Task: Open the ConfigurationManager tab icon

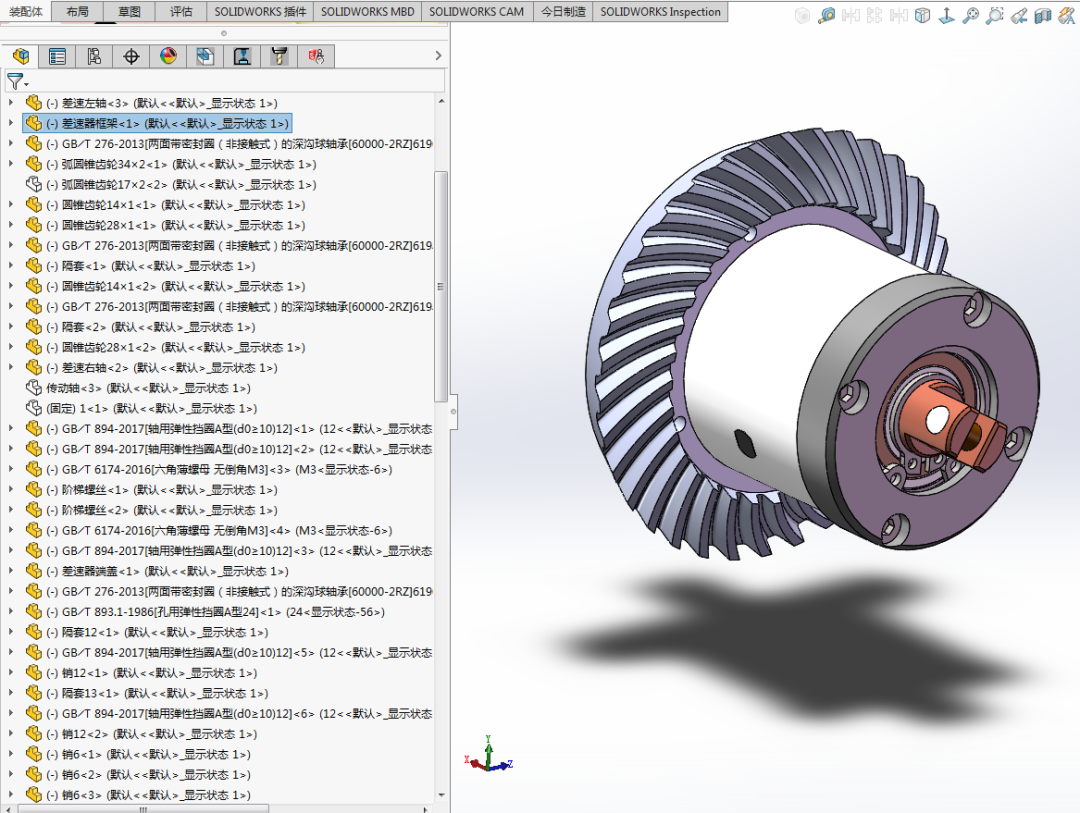Action: 94,56
